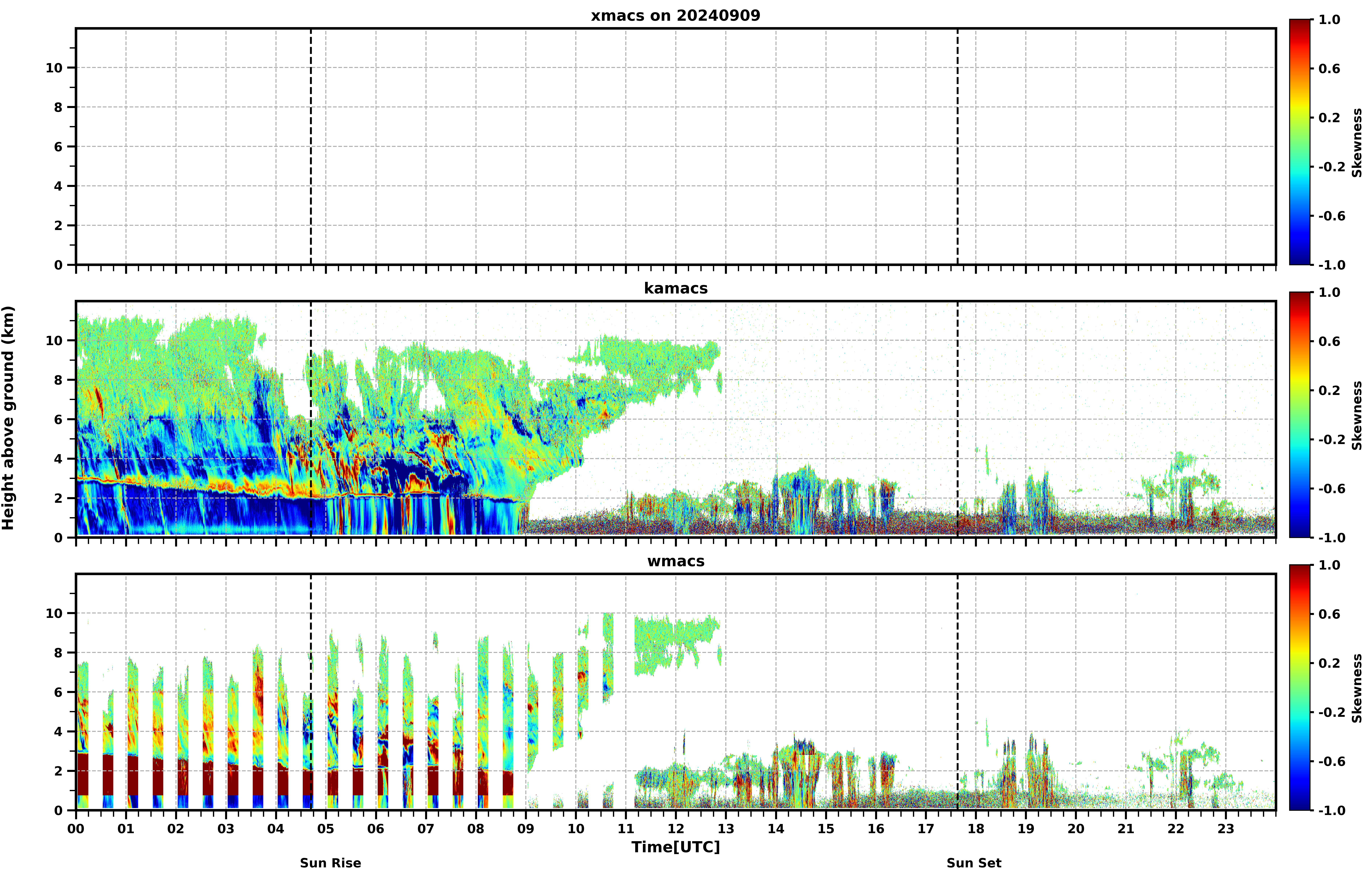The image size is (1372, 879).
Task: Click the "00" hour tick label
Action: [x=76, y=829]
